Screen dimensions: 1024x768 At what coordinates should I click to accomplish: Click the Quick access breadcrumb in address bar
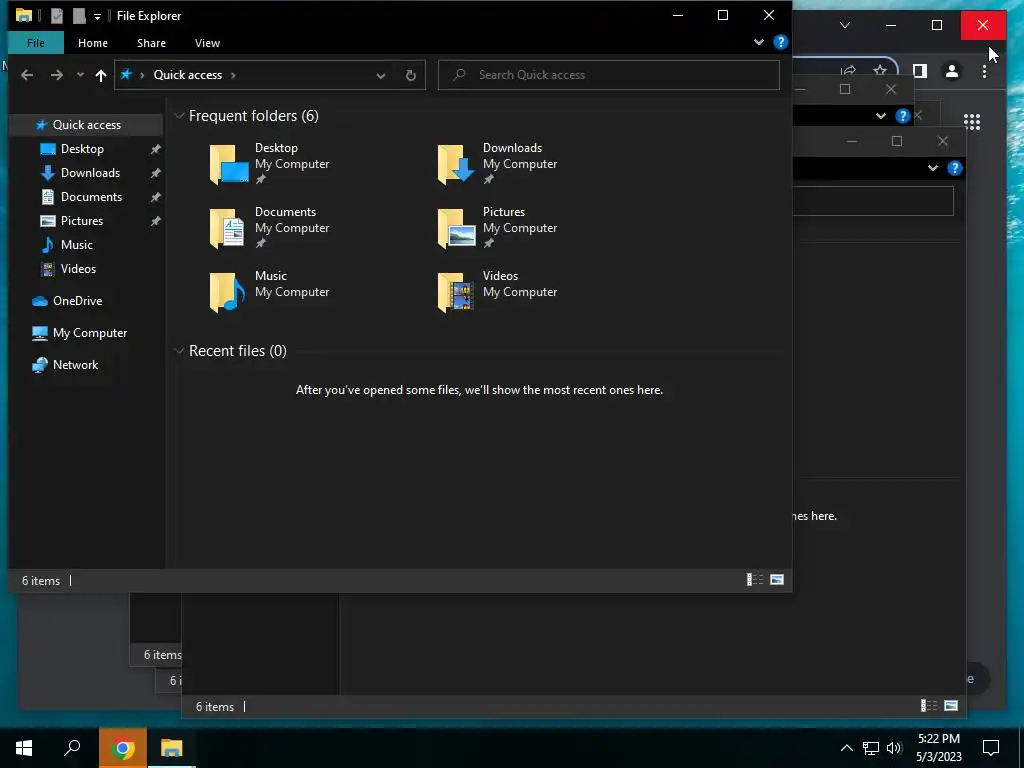point(187,75)
